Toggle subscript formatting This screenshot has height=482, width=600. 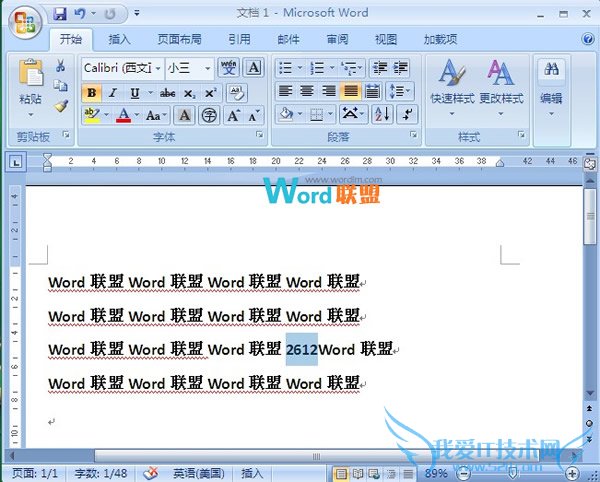[189, 93]
